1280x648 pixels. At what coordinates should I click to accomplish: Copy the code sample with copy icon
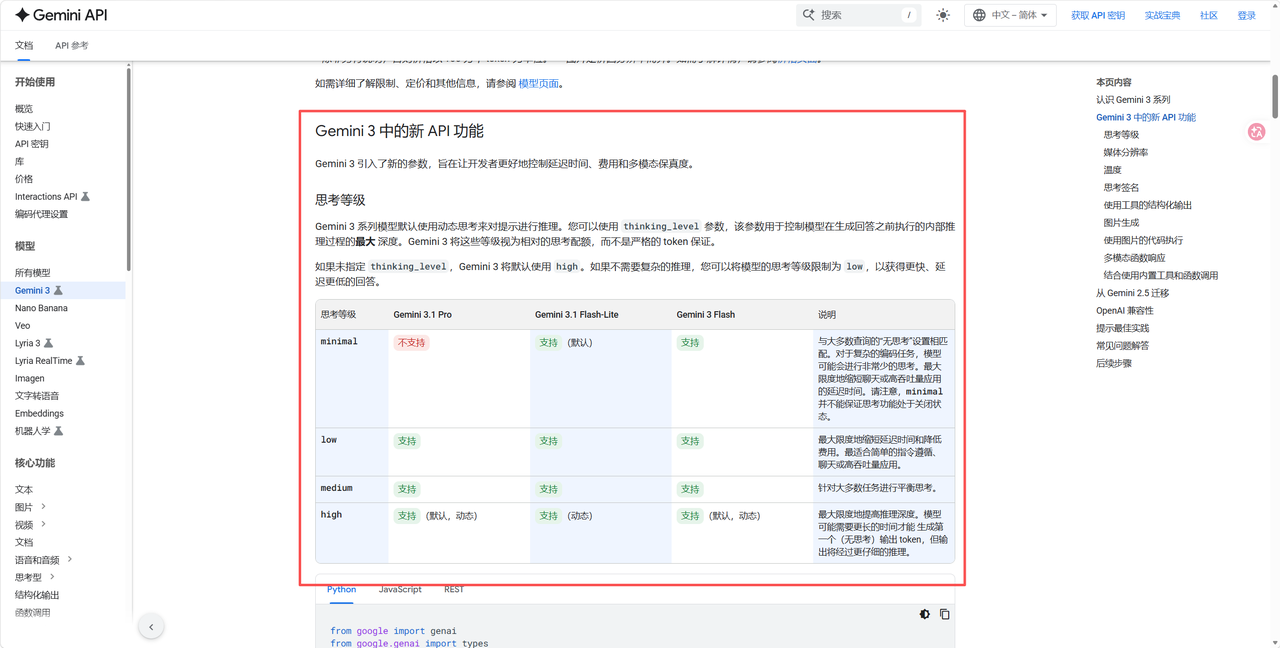pos(944,614)
